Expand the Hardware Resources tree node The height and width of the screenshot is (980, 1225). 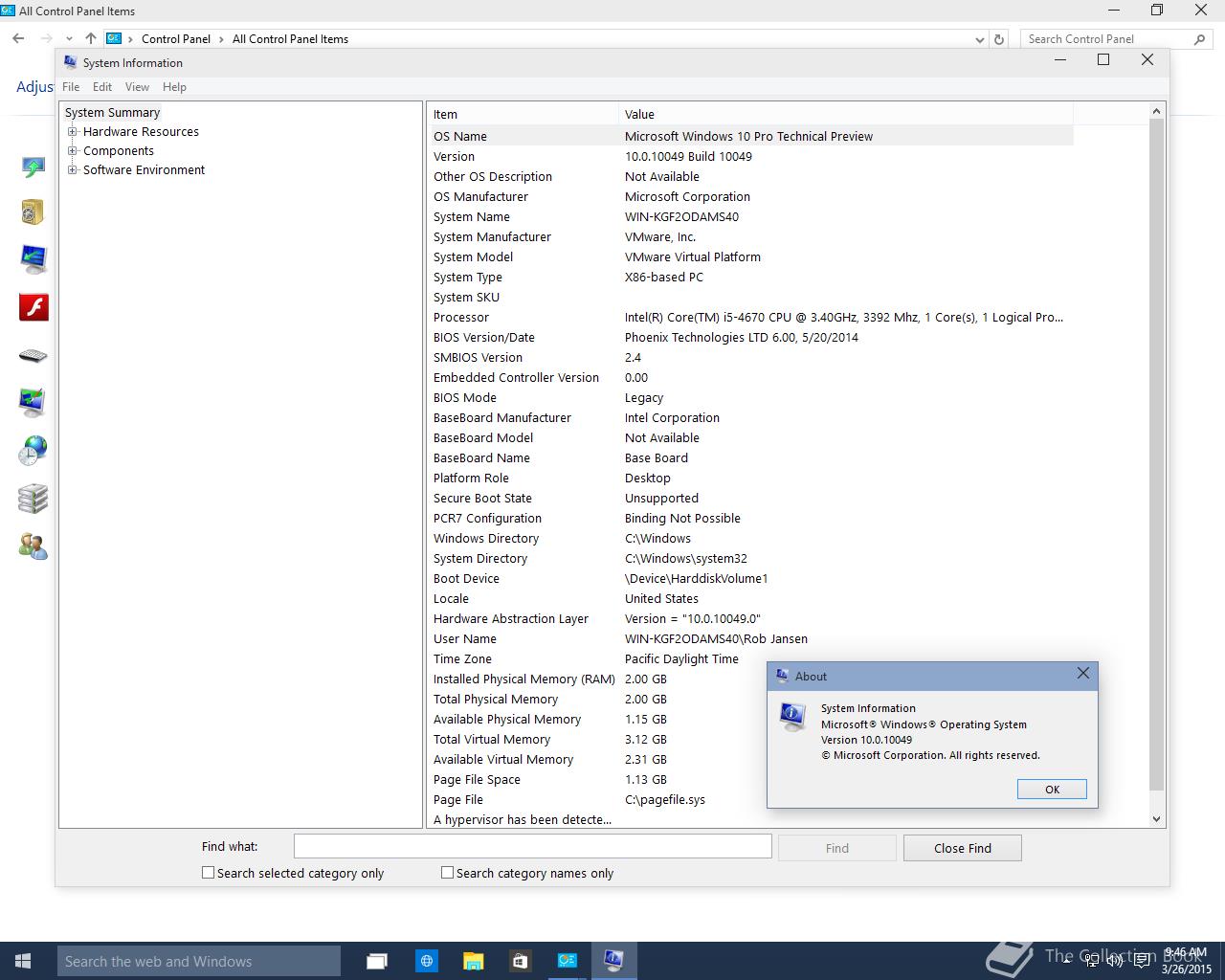(x=73, y=132)
